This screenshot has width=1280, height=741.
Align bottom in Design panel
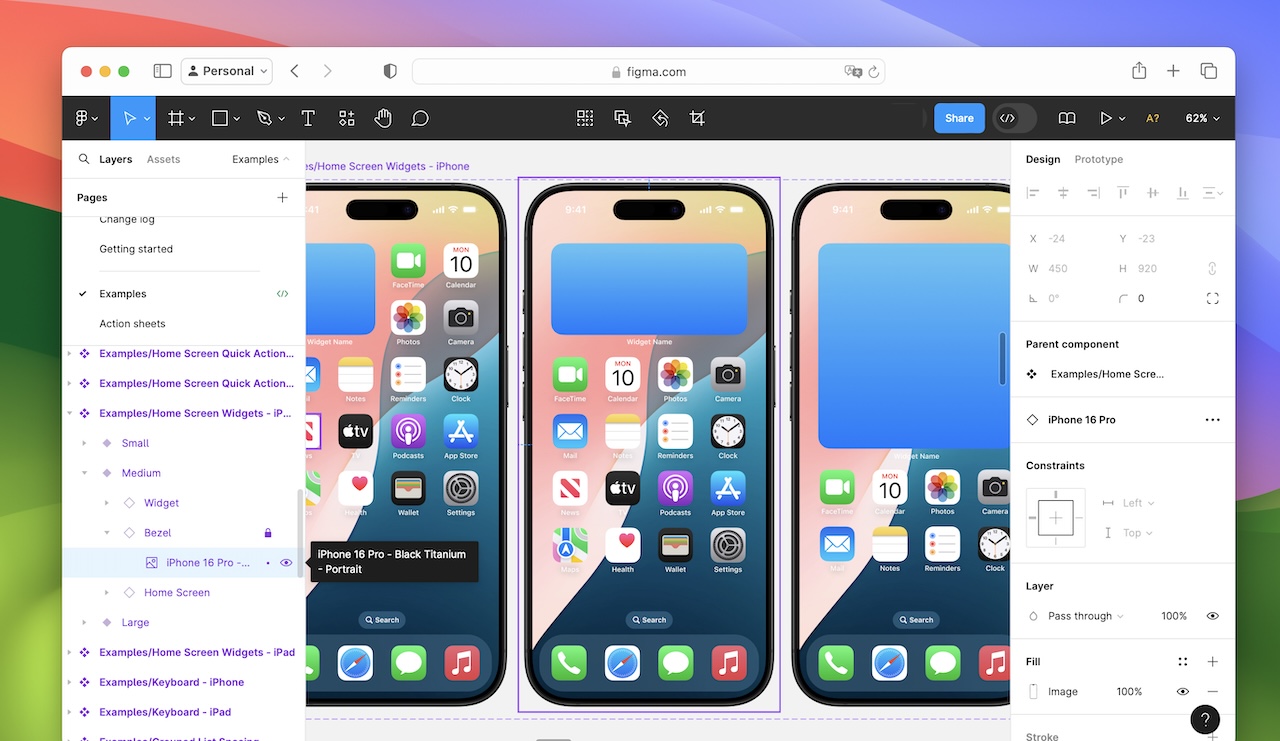(x=1183, y=193)
